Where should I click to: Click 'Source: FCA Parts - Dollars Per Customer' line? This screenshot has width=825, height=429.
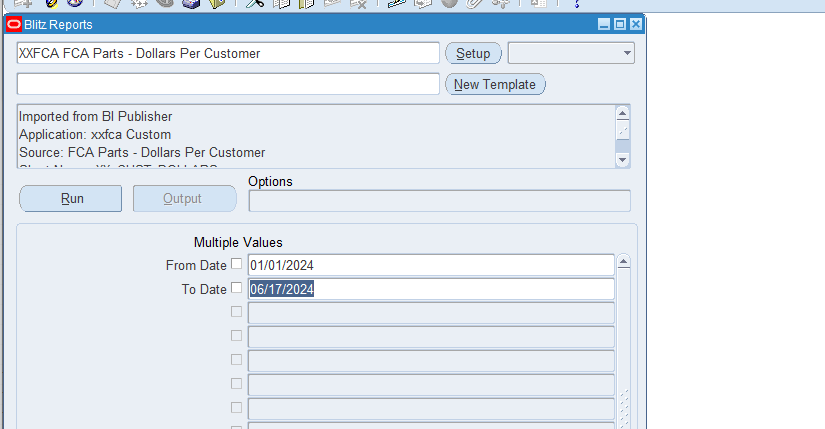[x=142, y=152]
